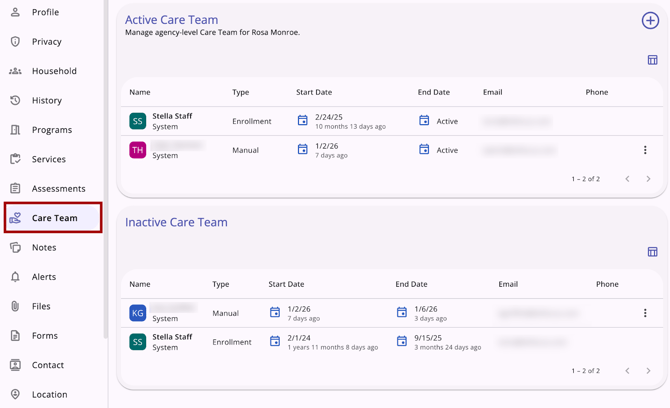670x408 pixels.
Task: Open column settings icon in Inactive Care Team
Action: click(652, 252)
